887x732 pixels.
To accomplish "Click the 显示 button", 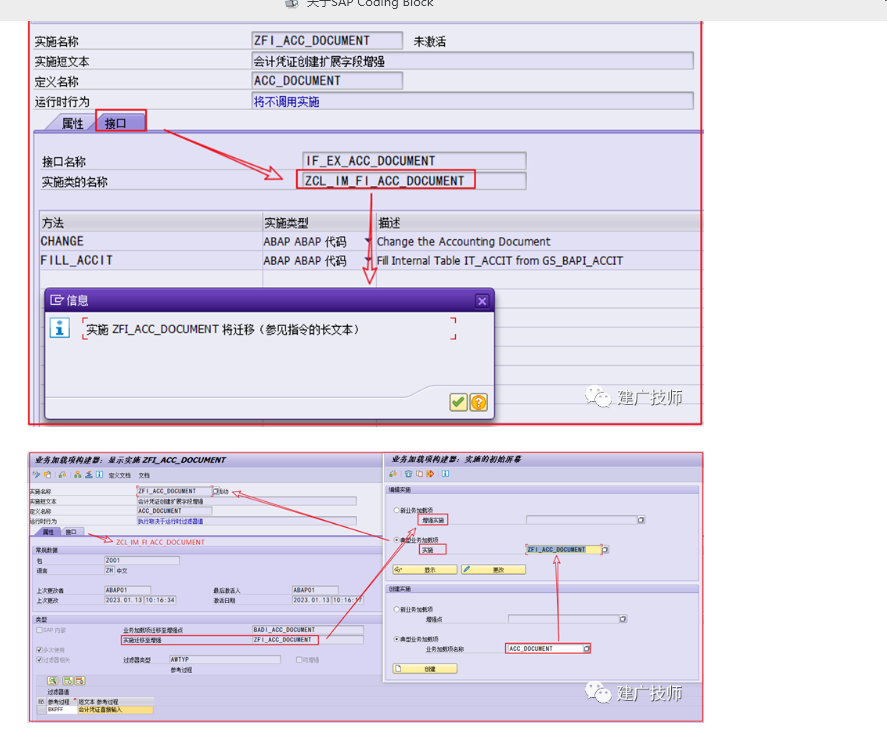I will pos(425,570).
